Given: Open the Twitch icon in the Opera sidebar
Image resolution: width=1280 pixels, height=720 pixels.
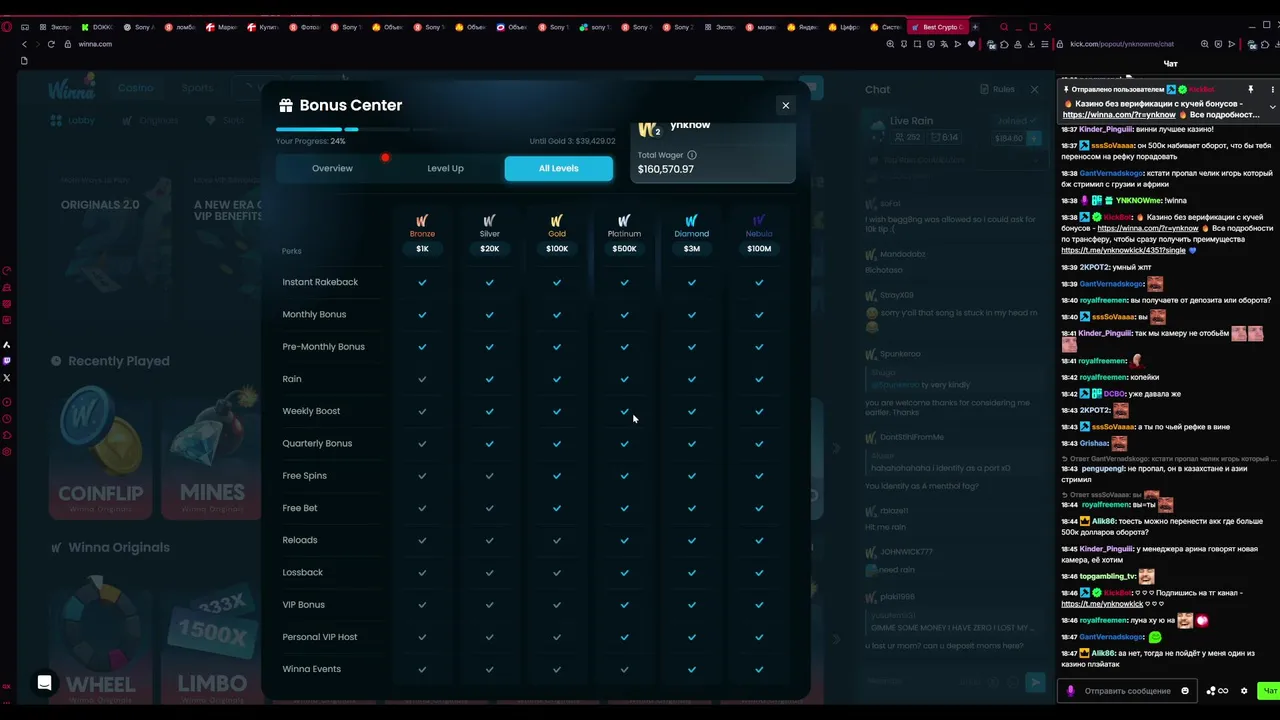Looking at the screenshot, I should tap(7, 361).
